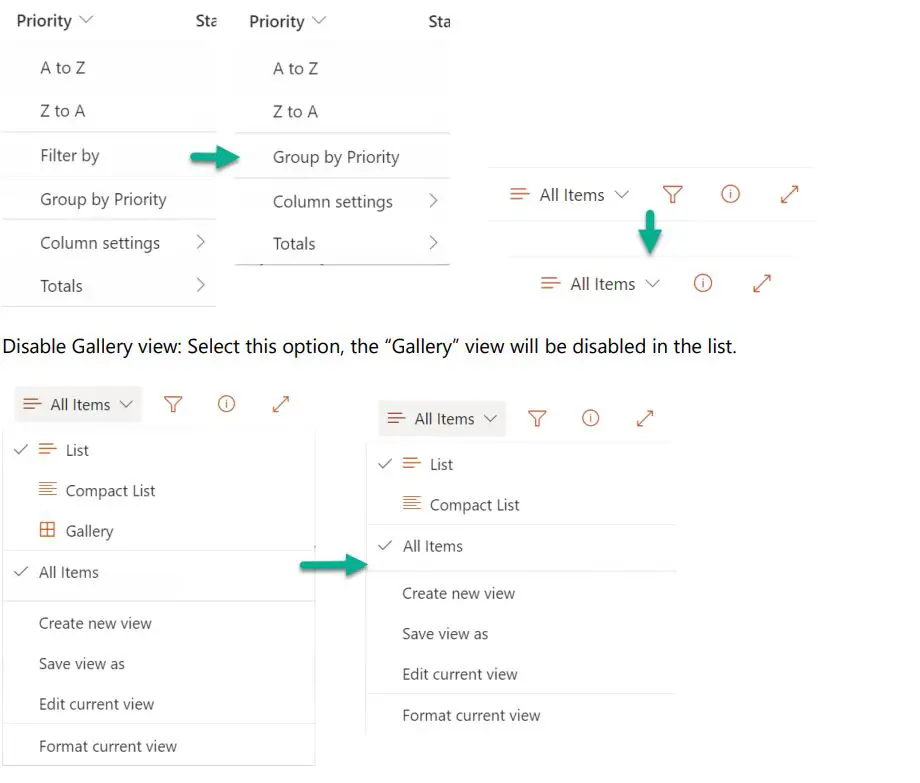Viewport: 920px width, 783px height.
Task: Expand the Totals submenu
Action: pyautogui.click(x=61, y=285)
